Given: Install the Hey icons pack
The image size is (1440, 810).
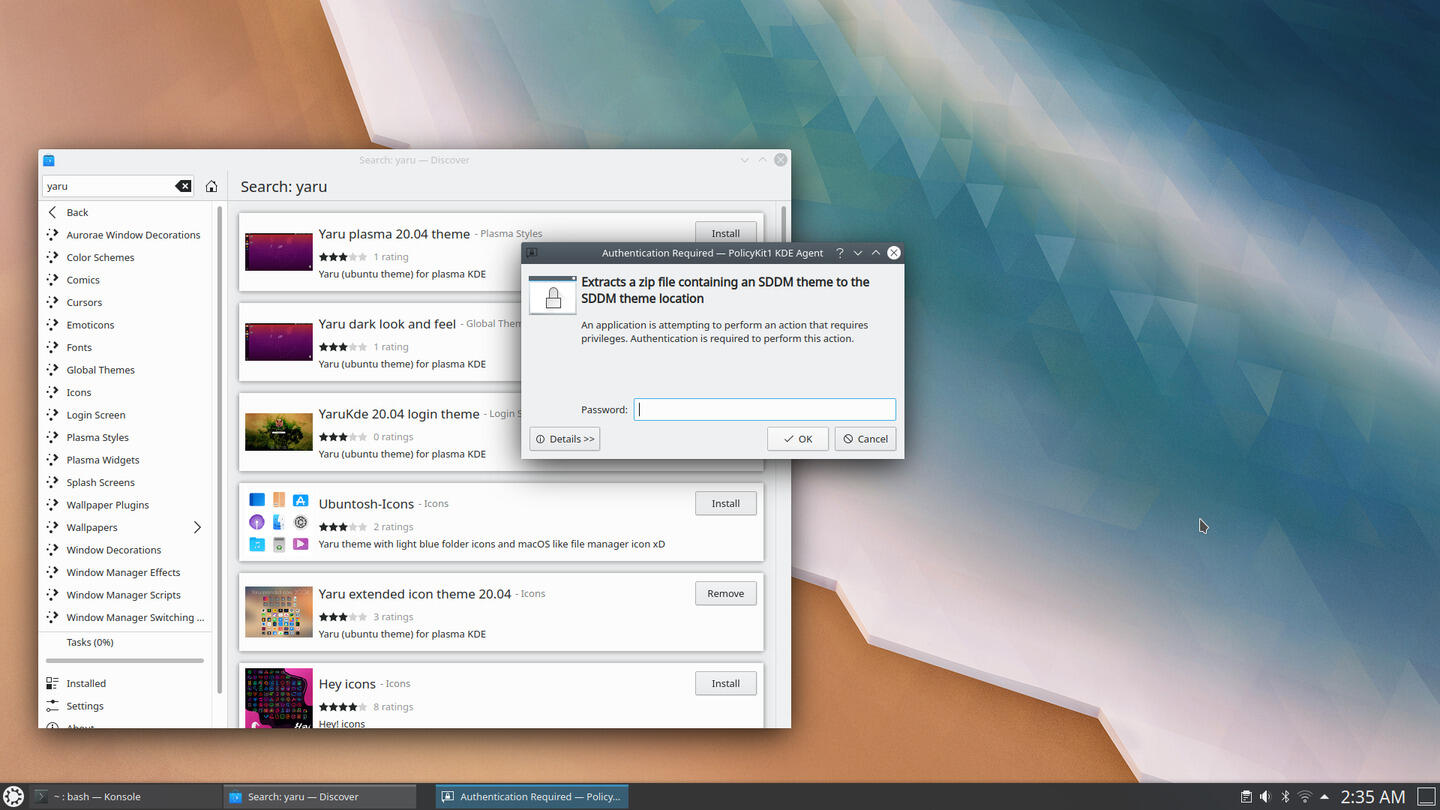Looking at the screenshot, I should [725, 683].
